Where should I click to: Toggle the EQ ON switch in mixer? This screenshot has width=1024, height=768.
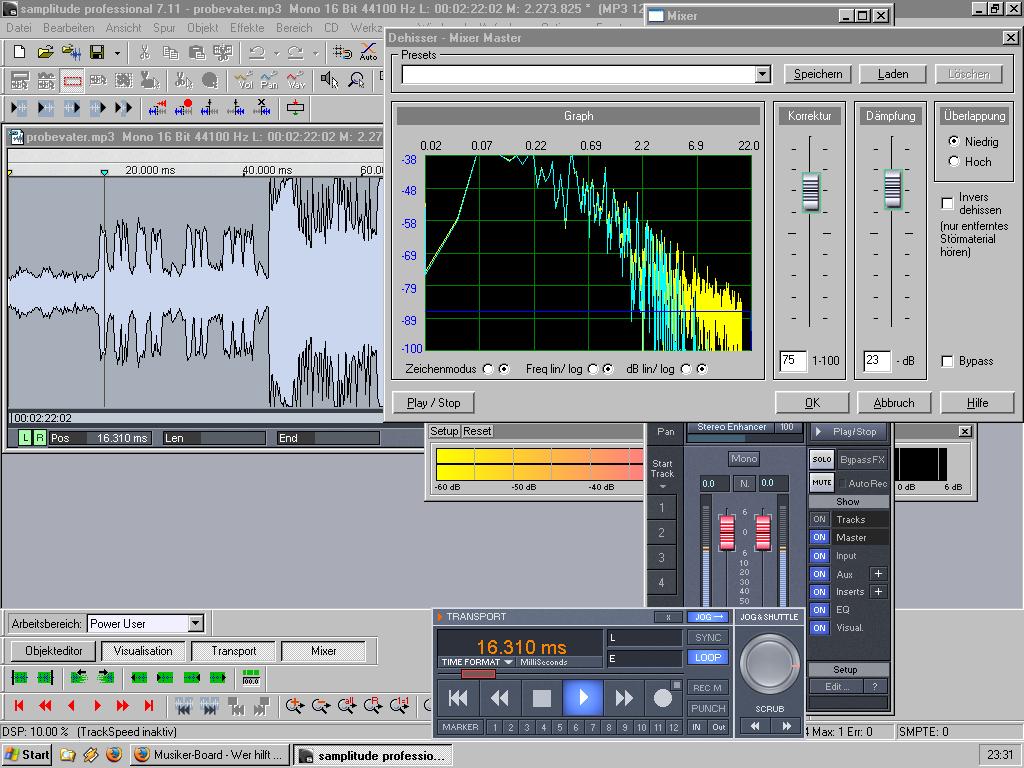[819, 610]
